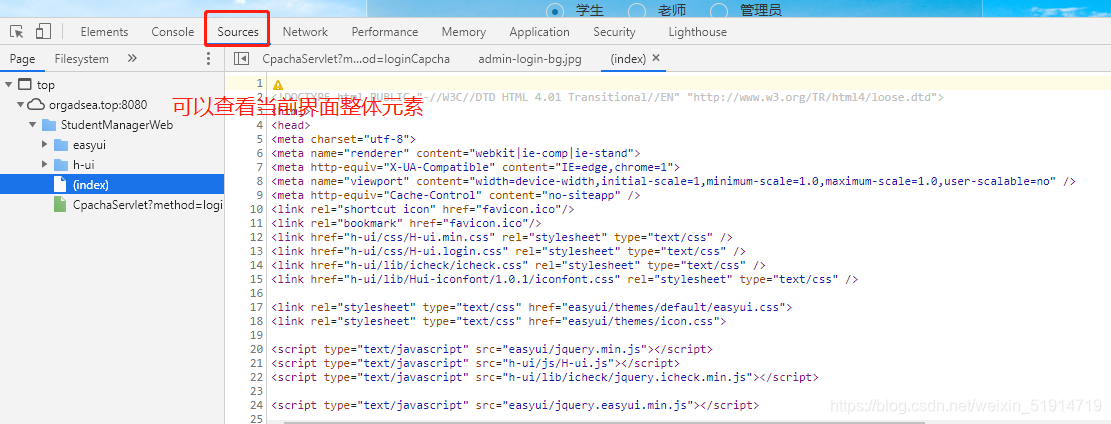Click line number 20 in gutter
Image resolution: width=1111 pixels, height=424 pixels.
click(x=256, y=349)
